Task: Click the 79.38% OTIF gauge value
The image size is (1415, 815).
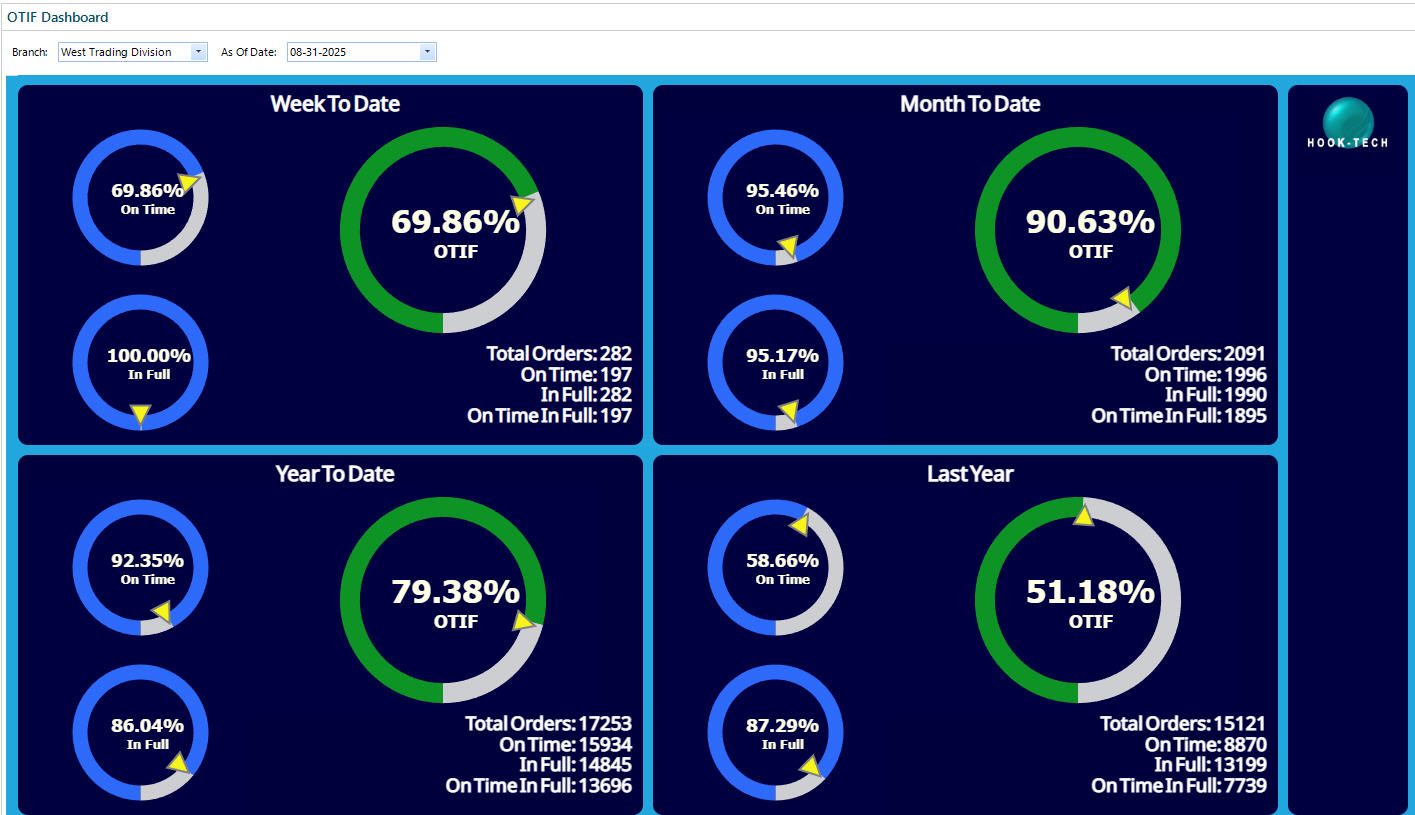Action: [x=455, y=592]
